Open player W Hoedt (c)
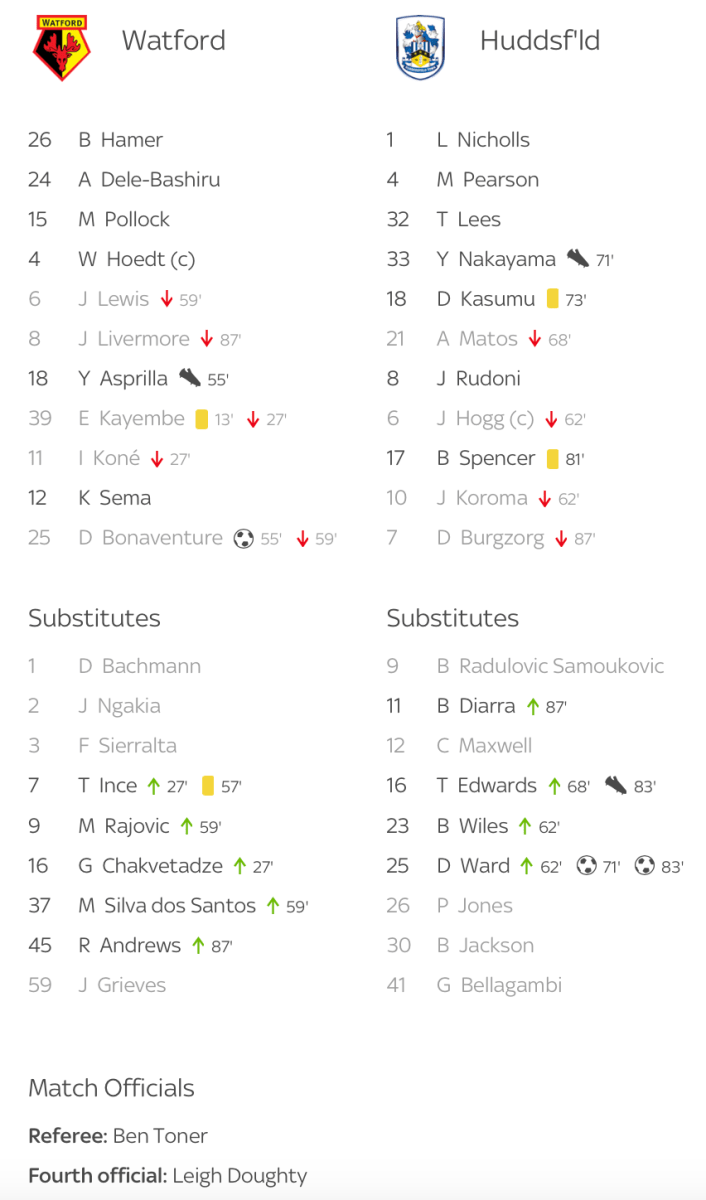The height and width of the screenshot is (1200, 706). [137, 259]
